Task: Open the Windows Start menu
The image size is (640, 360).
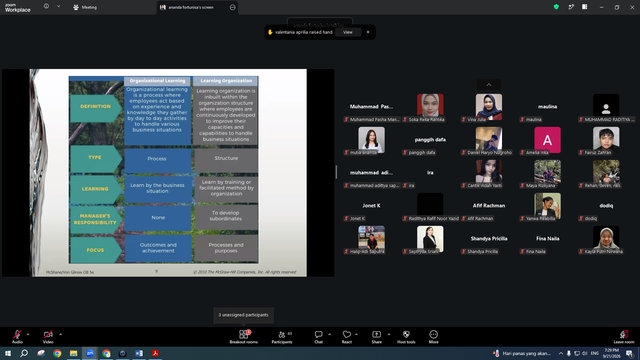Action: pyautogui.click(x=7, y=353)
